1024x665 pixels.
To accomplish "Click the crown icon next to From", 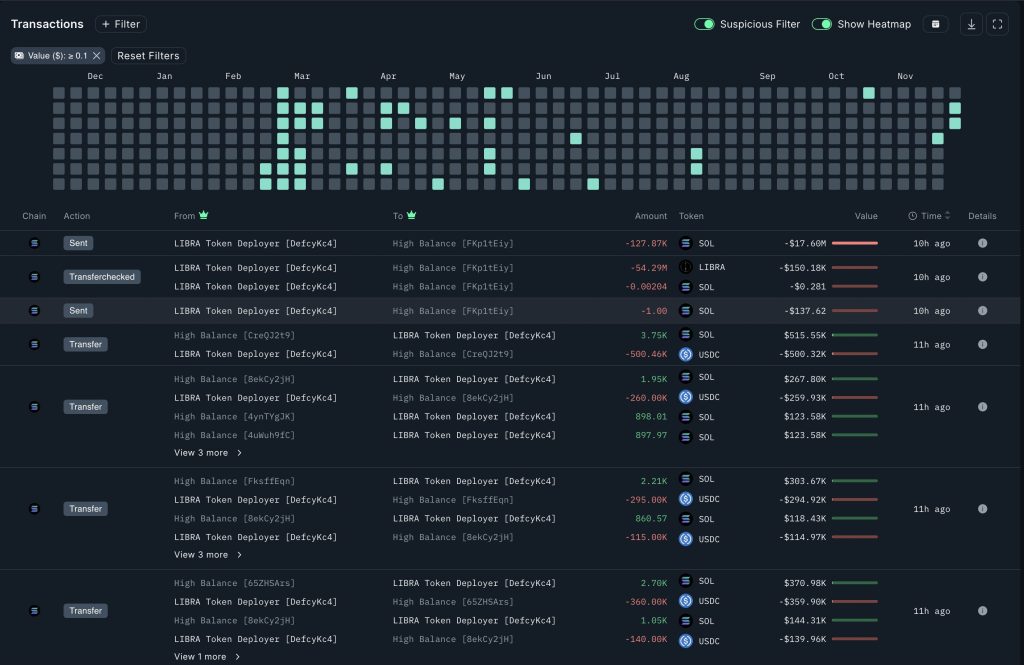I will 204,215.
